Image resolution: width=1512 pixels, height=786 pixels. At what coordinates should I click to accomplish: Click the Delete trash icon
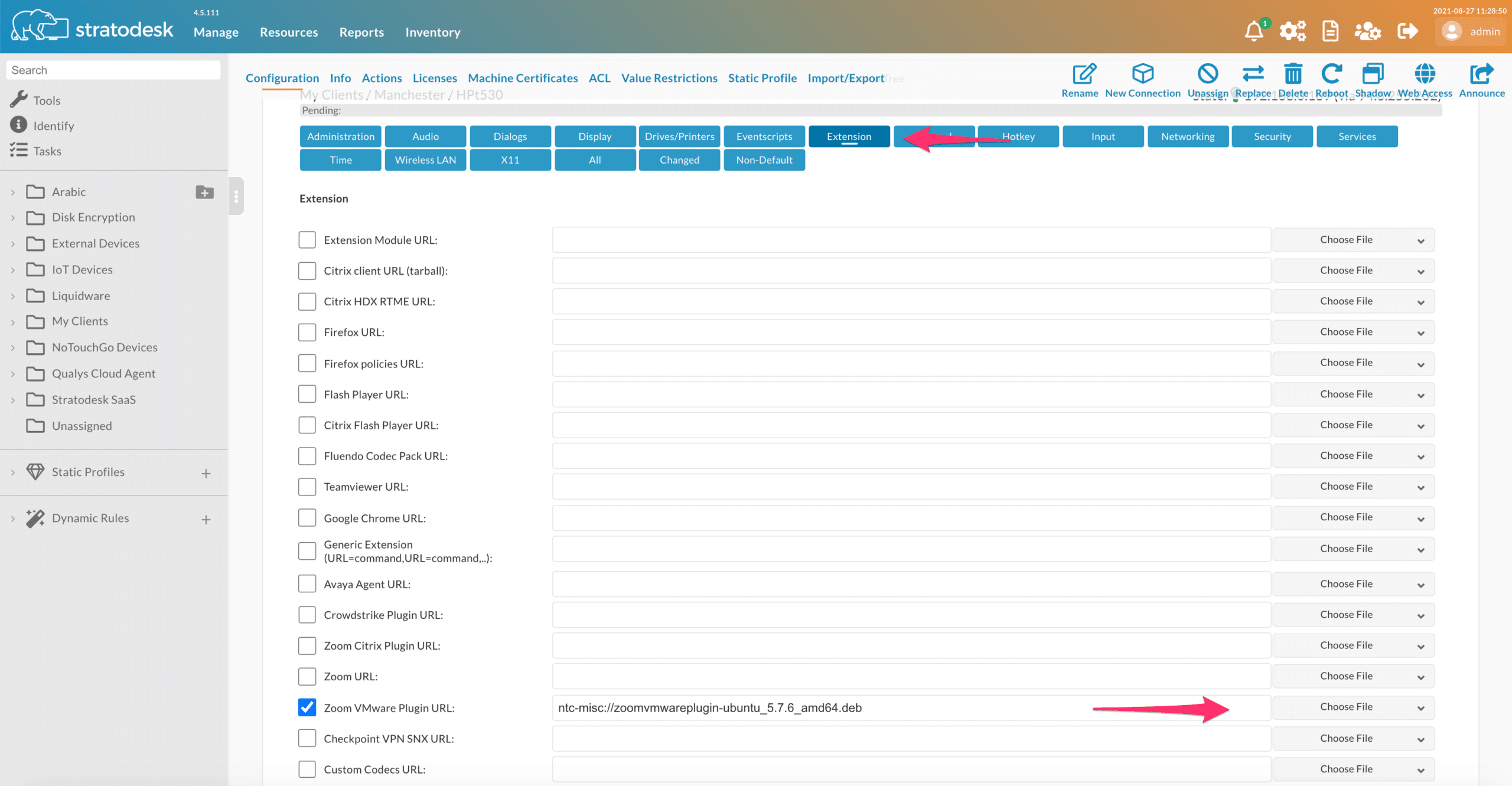point(1293,74)
